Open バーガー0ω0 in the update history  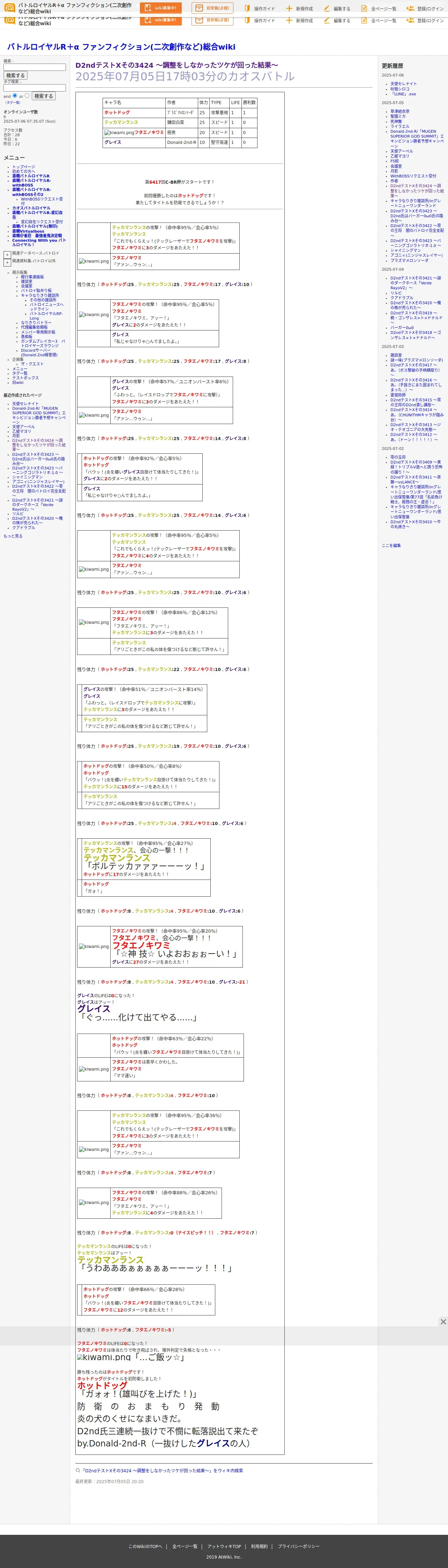pyautogui.click(x=402, y=328)
